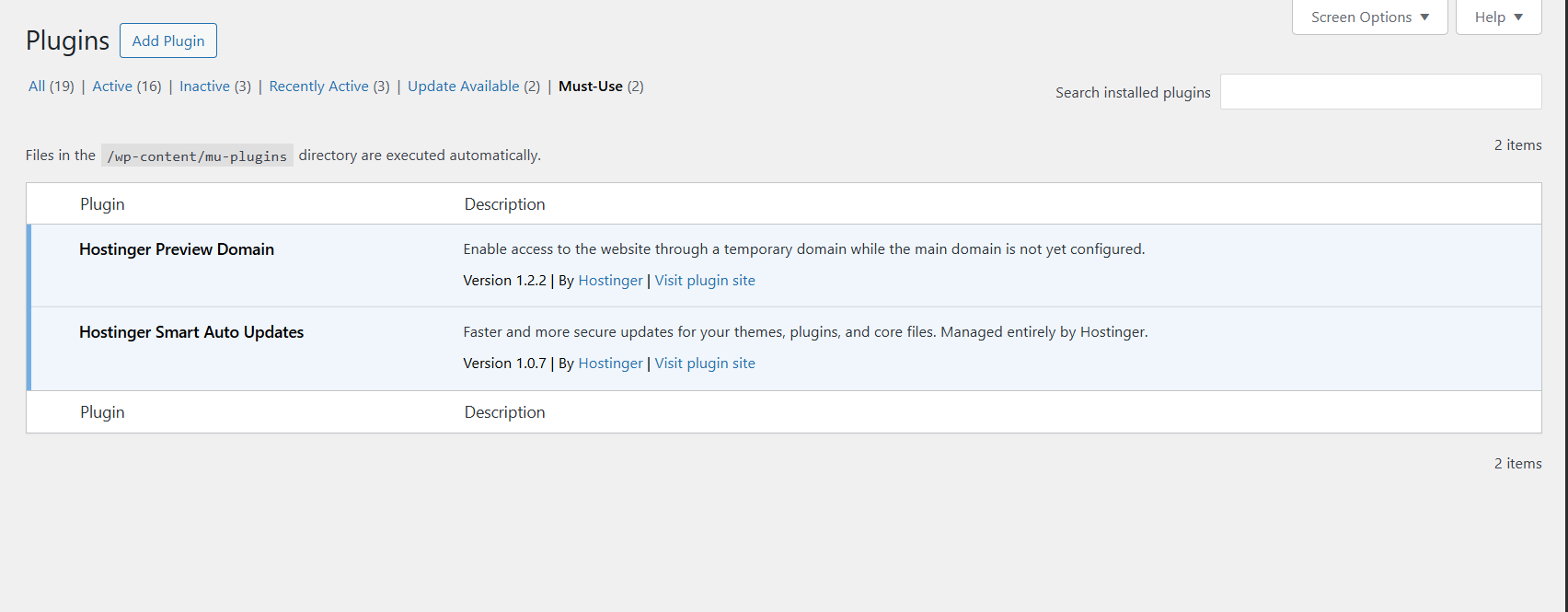
Task: Show All (19) plugins filter
Action: click(x=51, y=87)
